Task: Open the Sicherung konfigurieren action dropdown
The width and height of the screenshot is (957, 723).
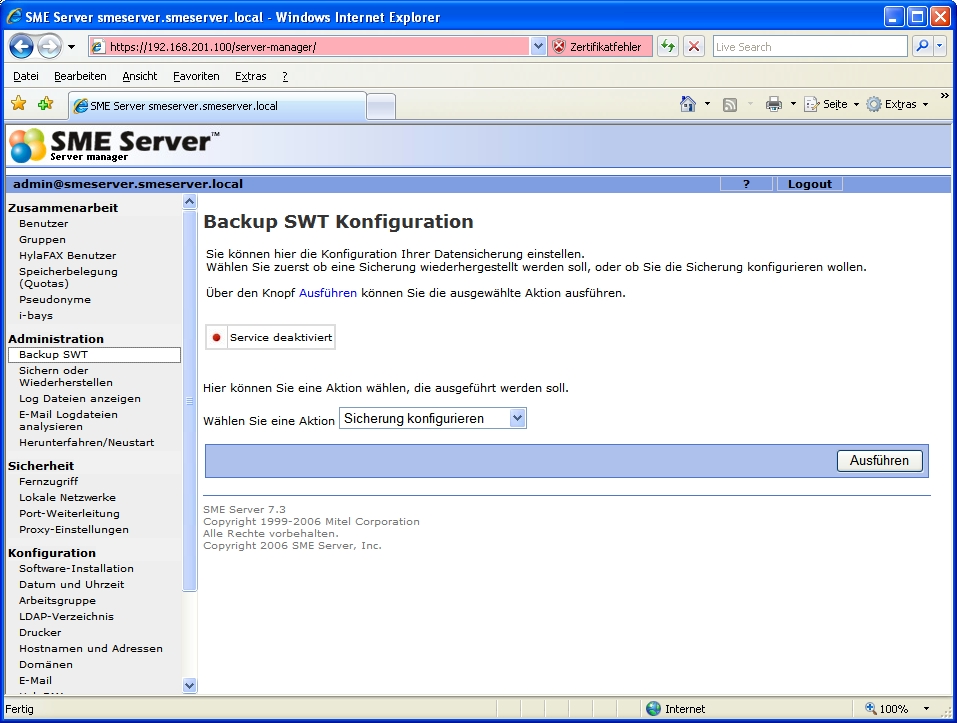Action: pyautogui.click(x=432, y=419)
